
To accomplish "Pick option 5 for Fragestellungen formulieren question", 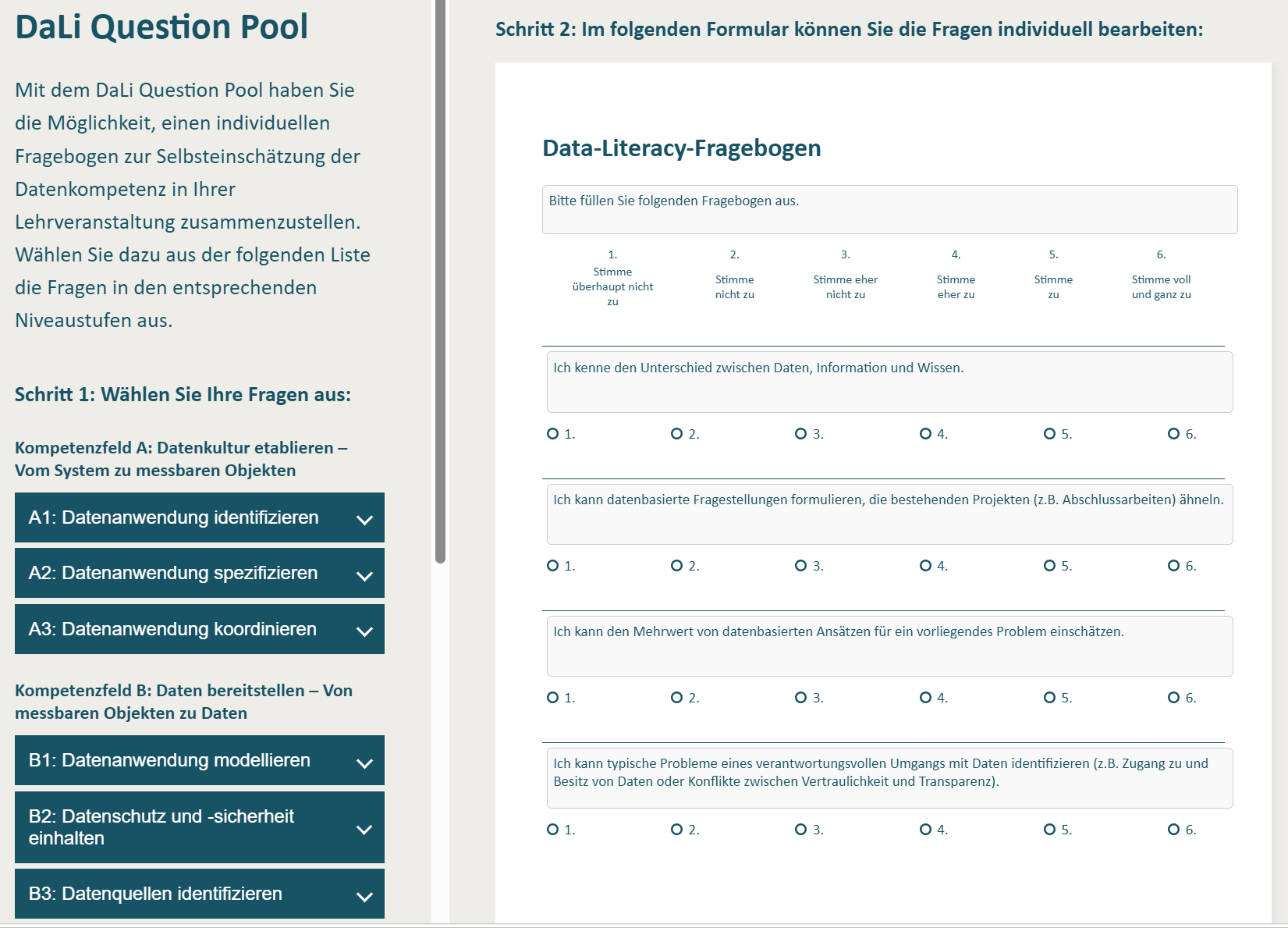I will [1050, 566].
